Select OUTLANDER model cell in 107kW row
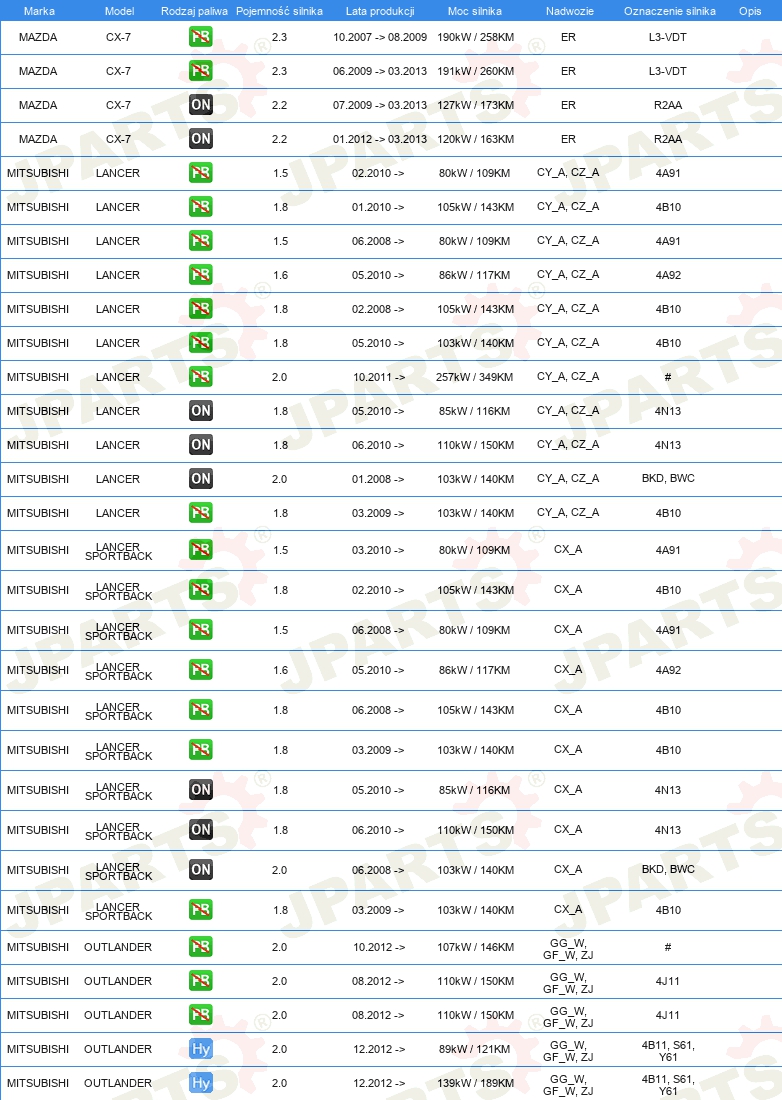The image size is (782, 1100). 118,947
